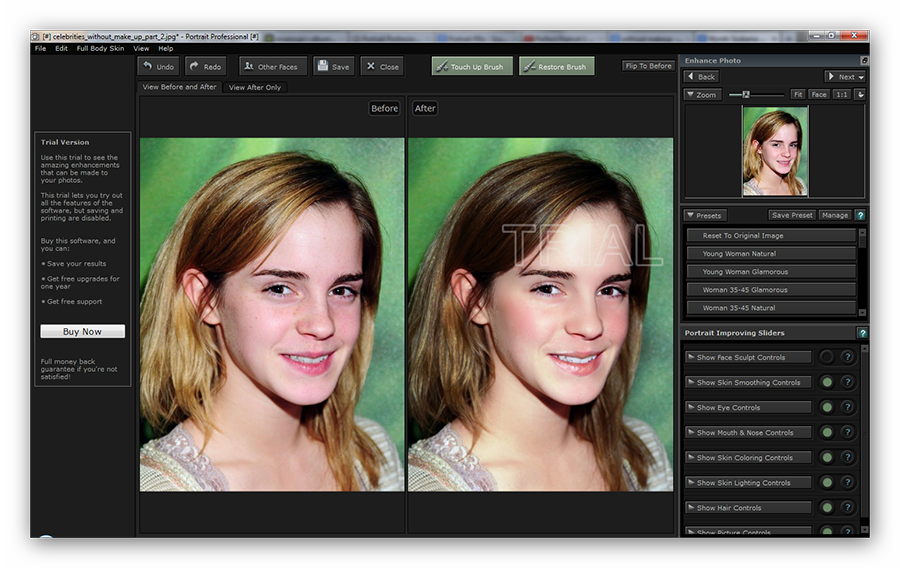The image size is (900, 568).
Task: Expand Show Mouth & Nose Controls
Action: point(748,432)
